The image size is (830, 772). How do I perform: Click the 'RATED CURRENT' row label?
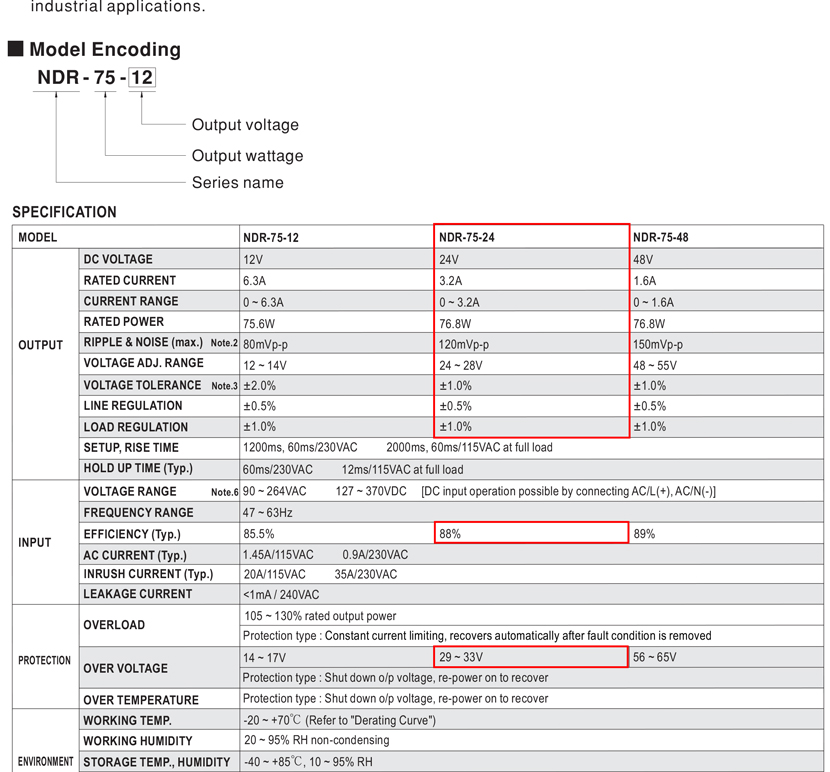pos(130,281)
